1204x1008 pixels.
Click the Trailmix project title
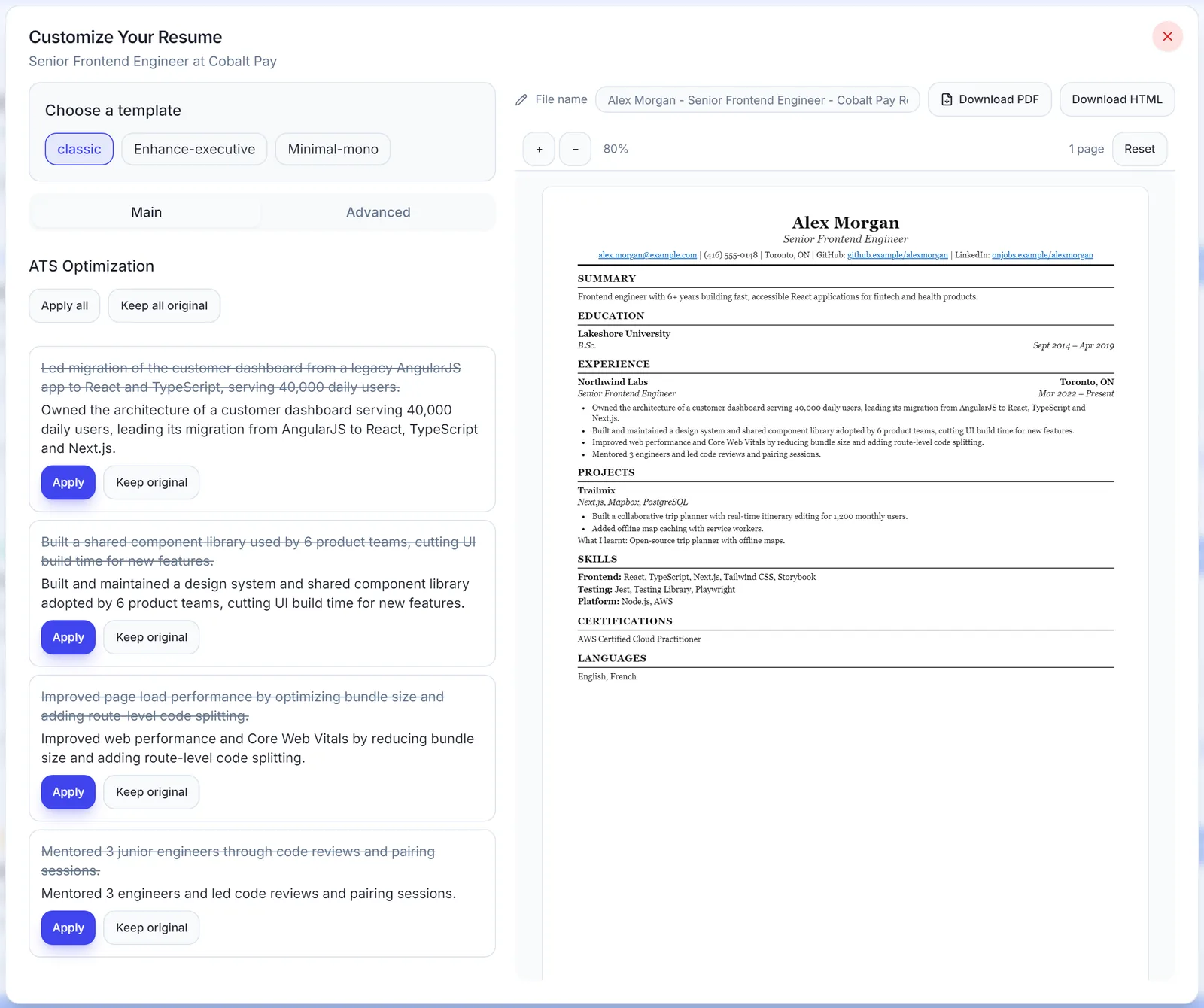(597, 490)
